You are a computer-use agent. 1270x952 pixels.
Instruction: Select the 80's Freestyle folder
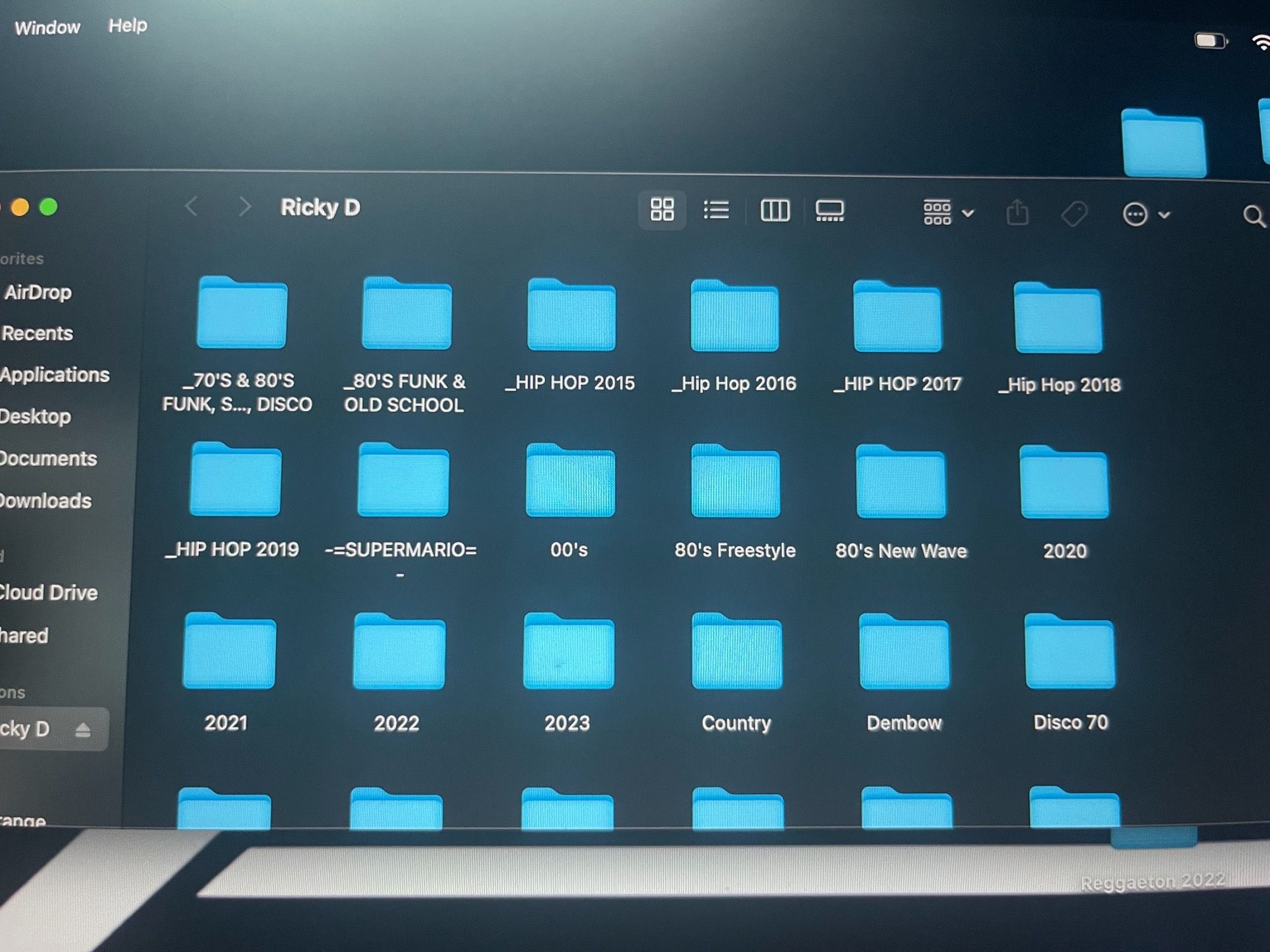click(x=736, y=481)
